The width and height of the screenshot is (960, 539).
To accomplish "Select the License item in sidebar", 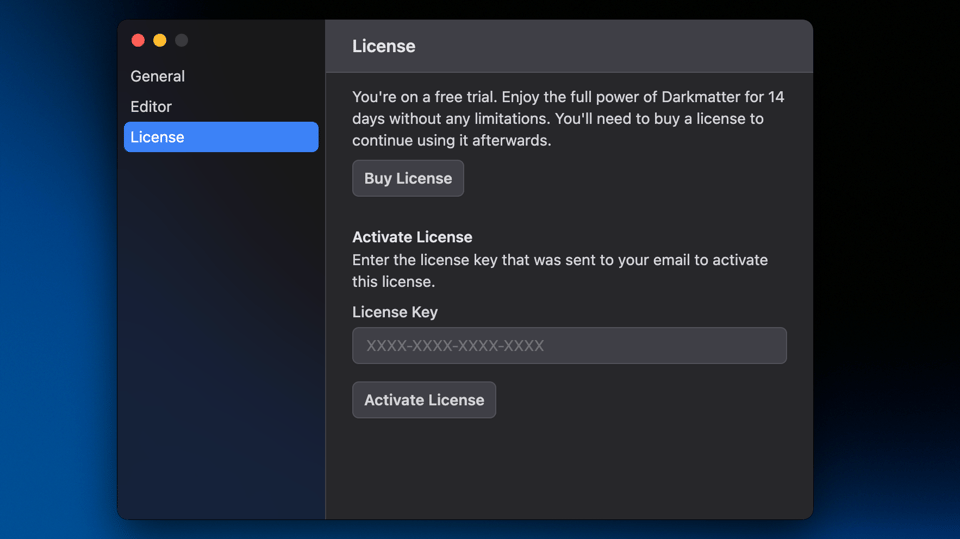I will click(220, 137).
